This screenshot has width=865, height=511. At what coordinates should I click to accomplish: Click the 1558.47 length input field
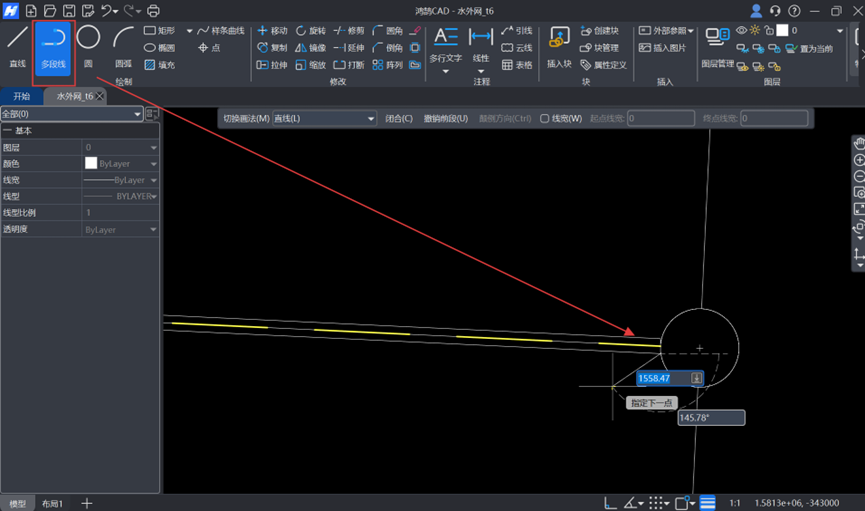tap(662, 379)
